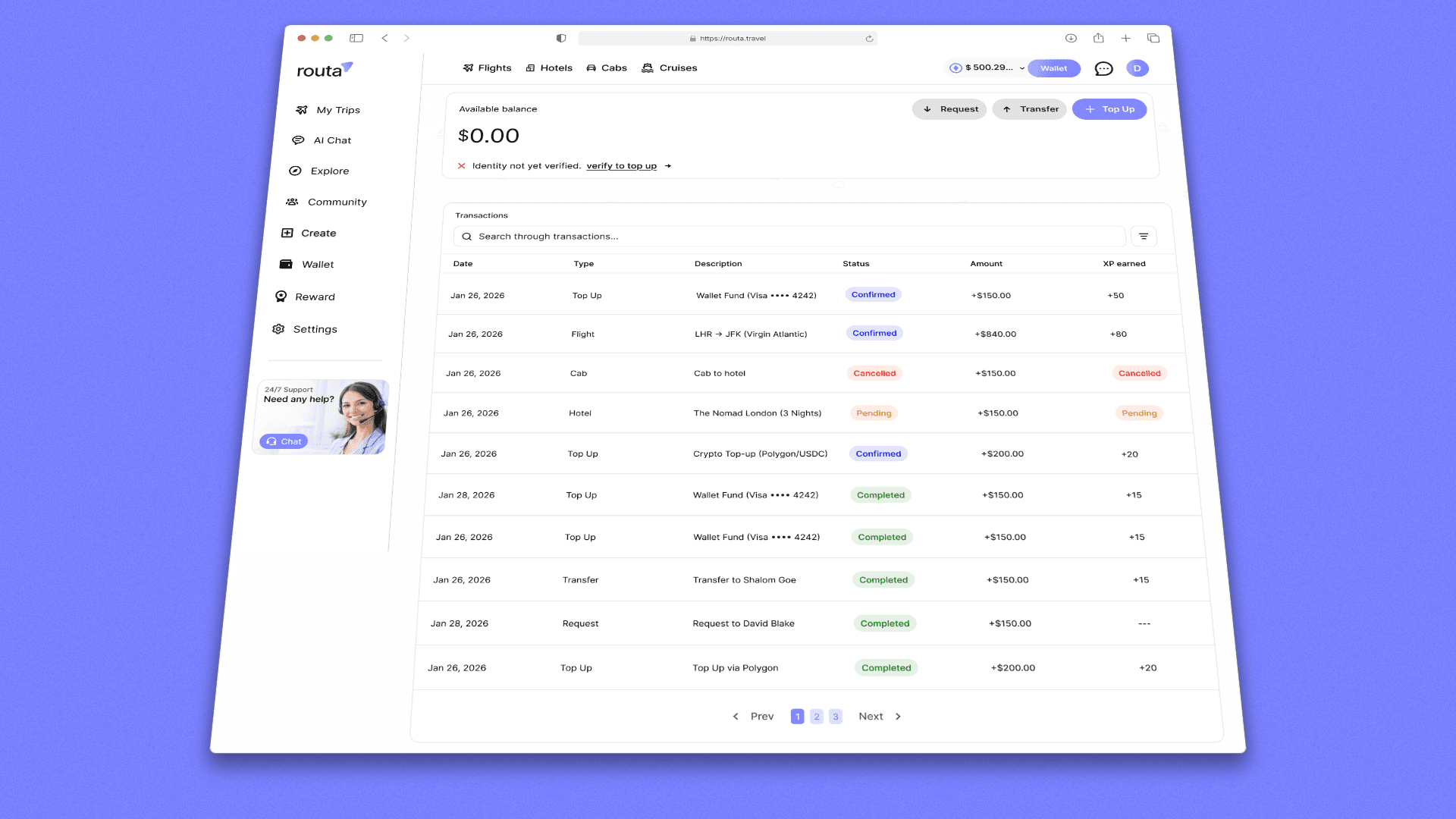The width and height of the screenshot is (1456, 819).
Task: Follow the arrow next to verify to top up
Action: point(667,166)
